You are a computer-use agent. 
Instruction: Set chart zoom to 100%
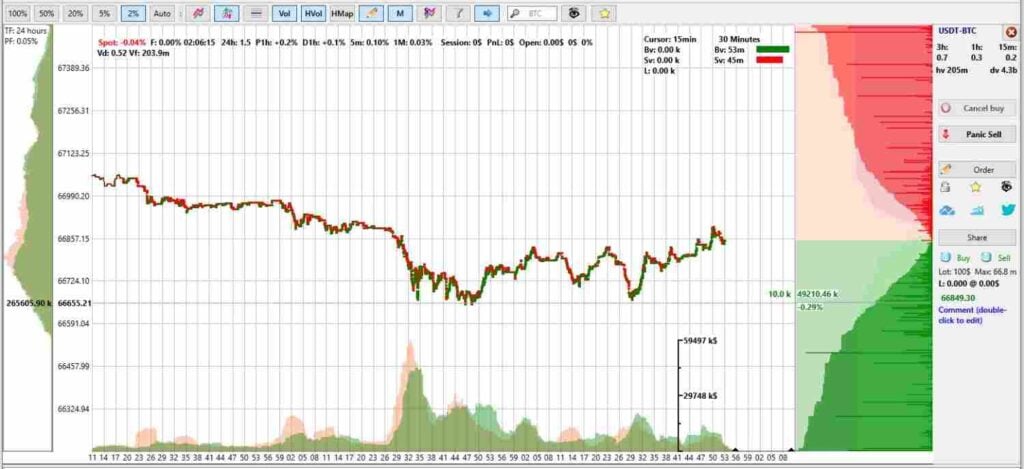click(18, 13)
